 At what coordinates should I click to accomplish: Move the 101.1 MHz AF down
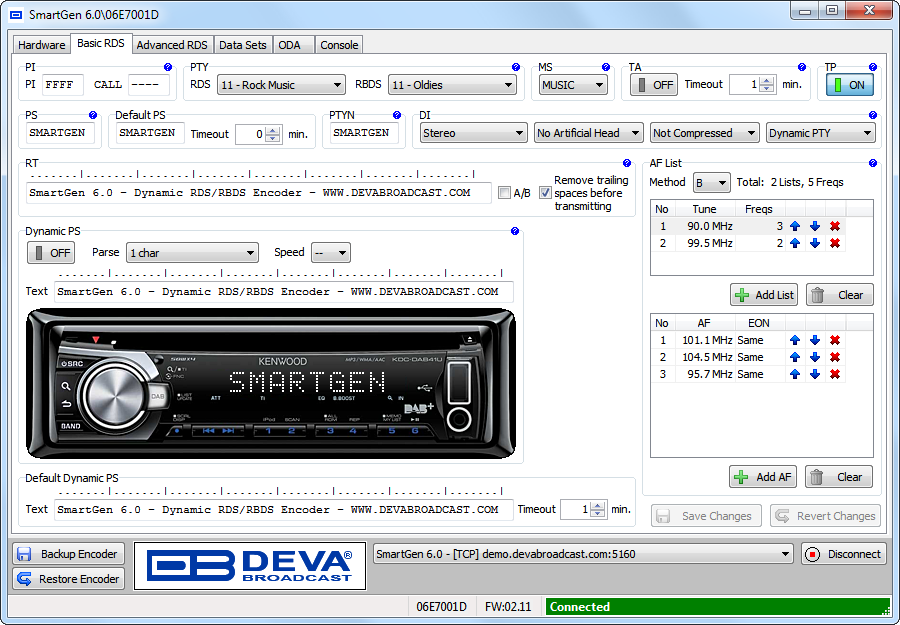click(815, 340)
